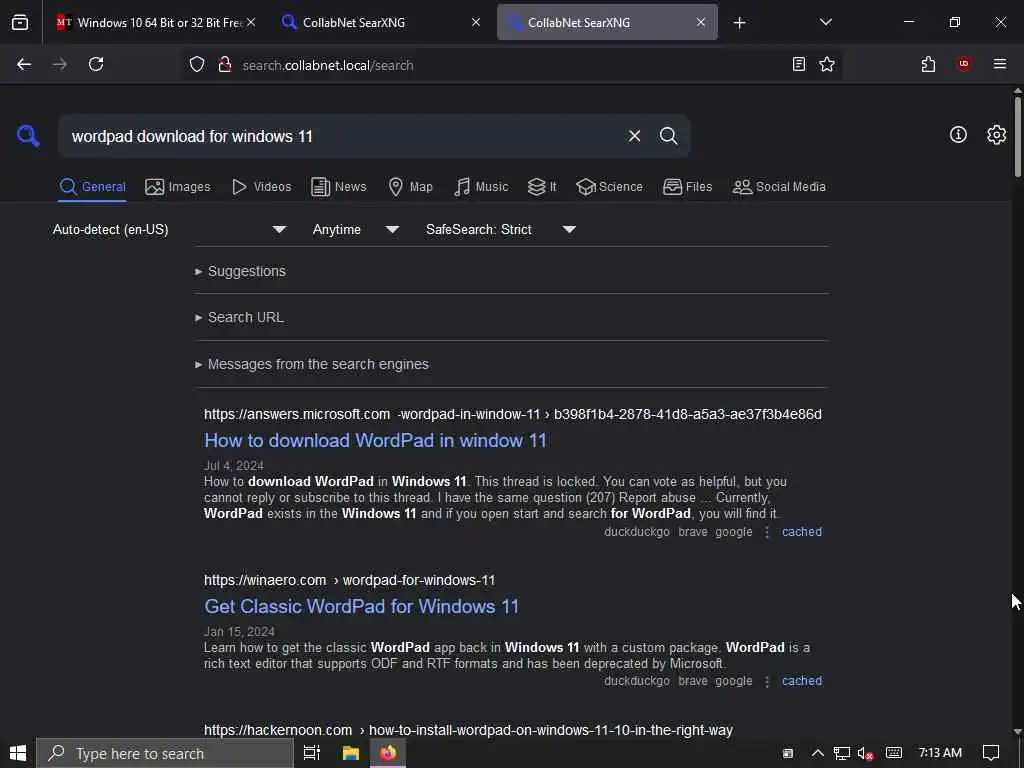1024x768 pixels.
Task: View site security lock icon
Action: click(225, 64)
